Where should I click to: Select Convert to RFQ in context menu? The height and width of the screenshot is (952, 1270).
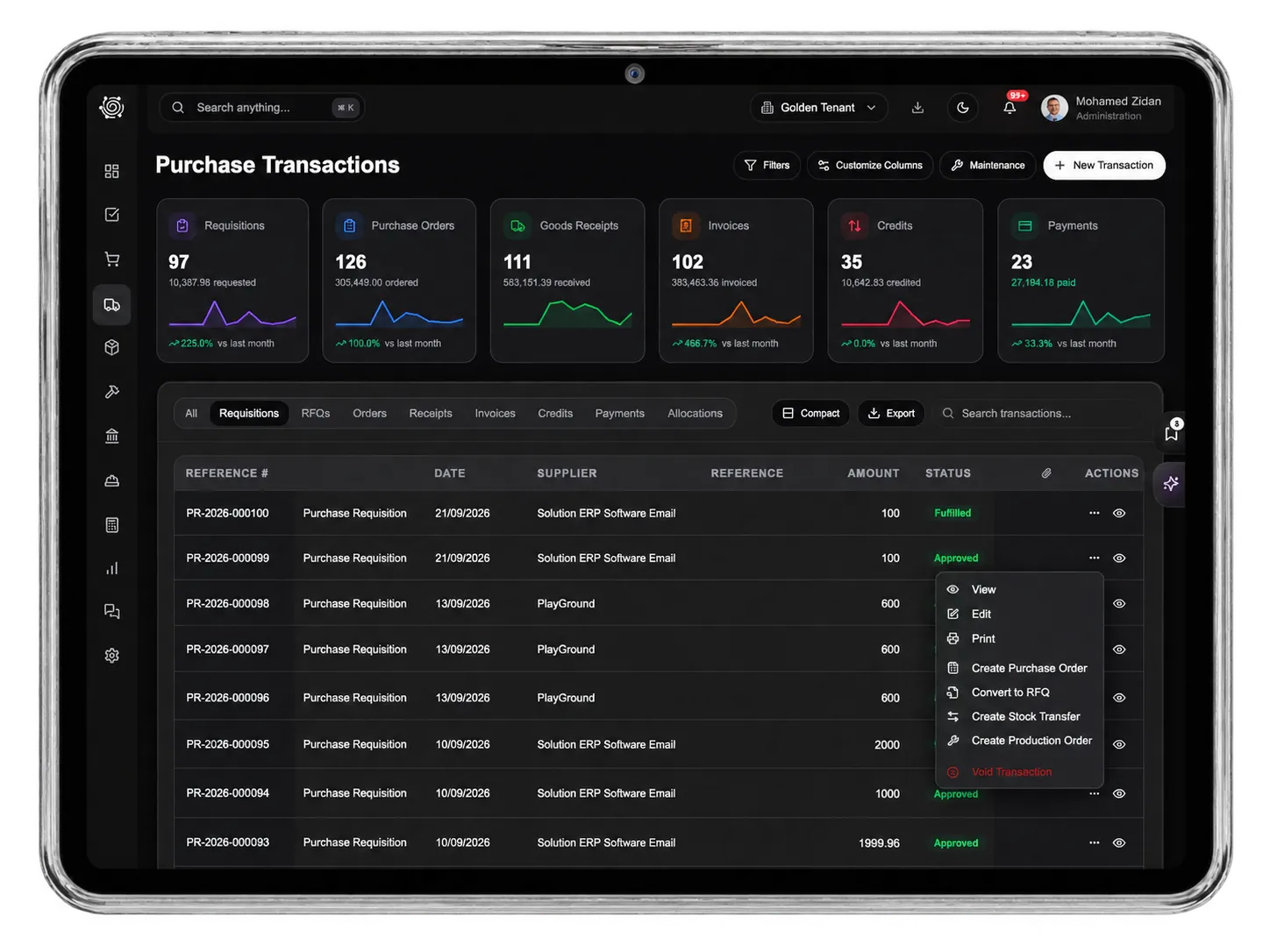(x=1019, y=693)
